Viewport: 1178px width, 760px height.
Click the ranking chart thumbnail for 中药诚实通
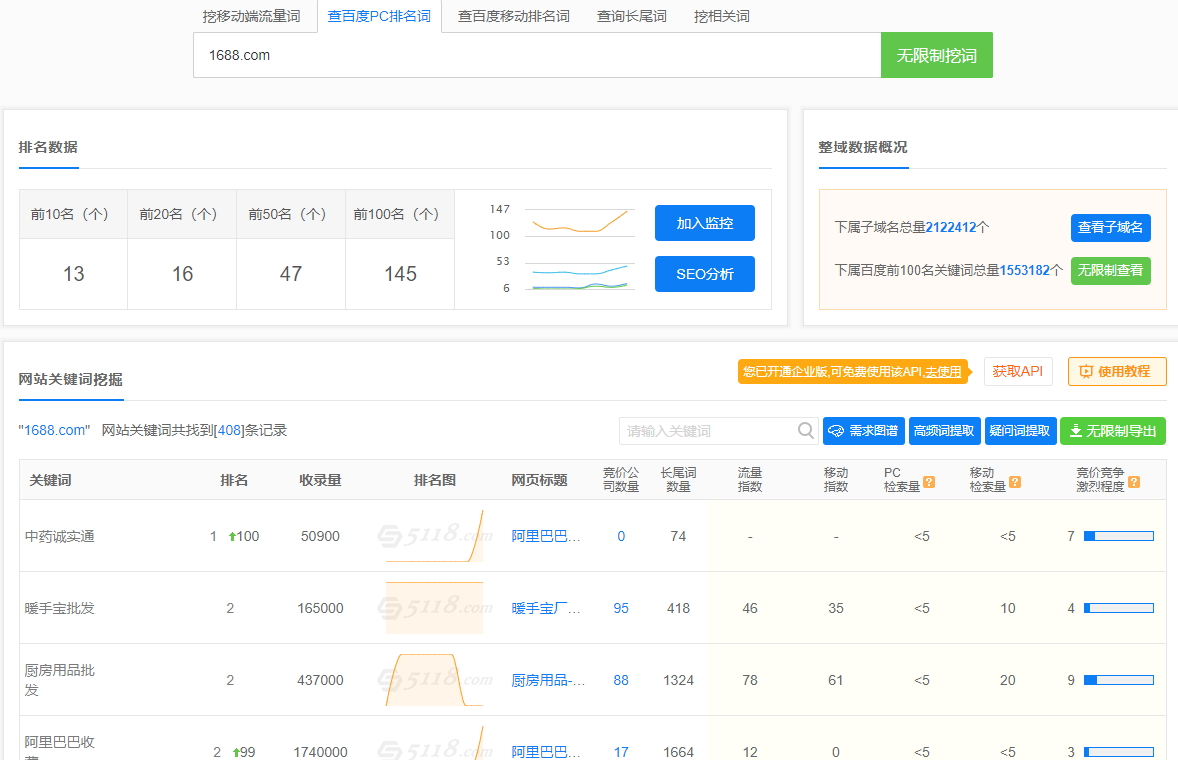click(434, 535)
